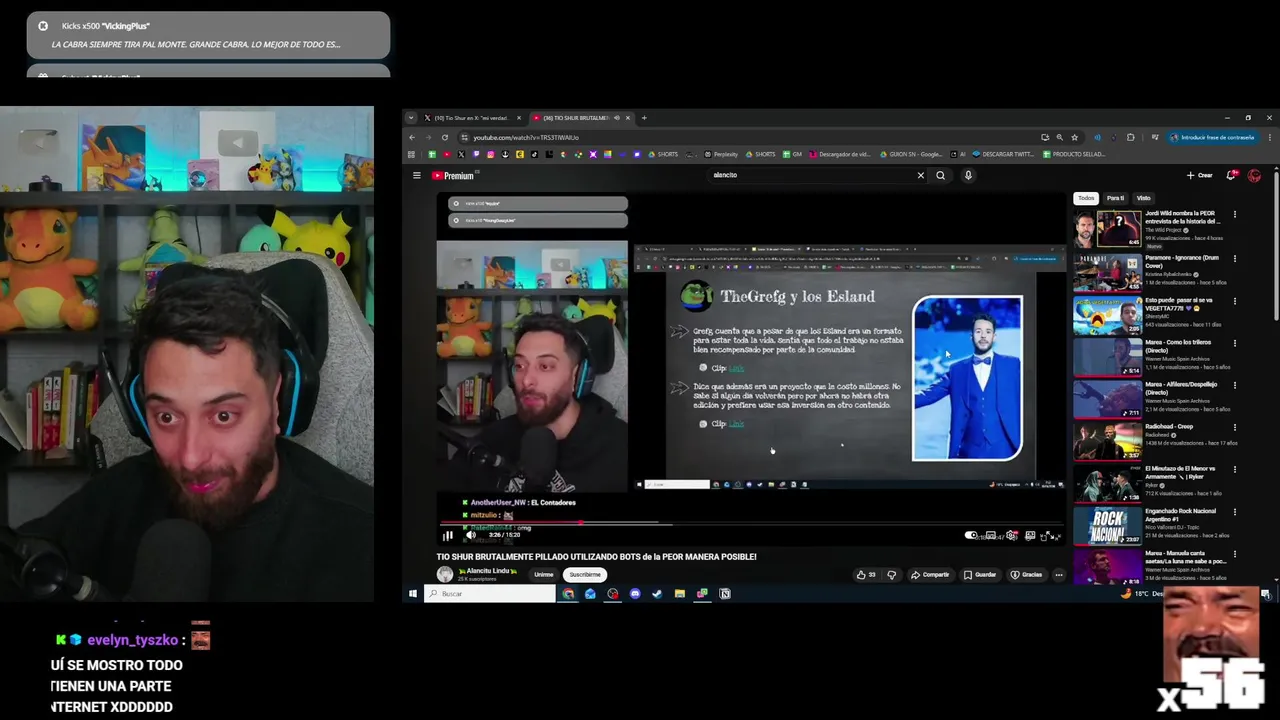Open the DESCARGAR TWITT bookmark

point(1002,154)
